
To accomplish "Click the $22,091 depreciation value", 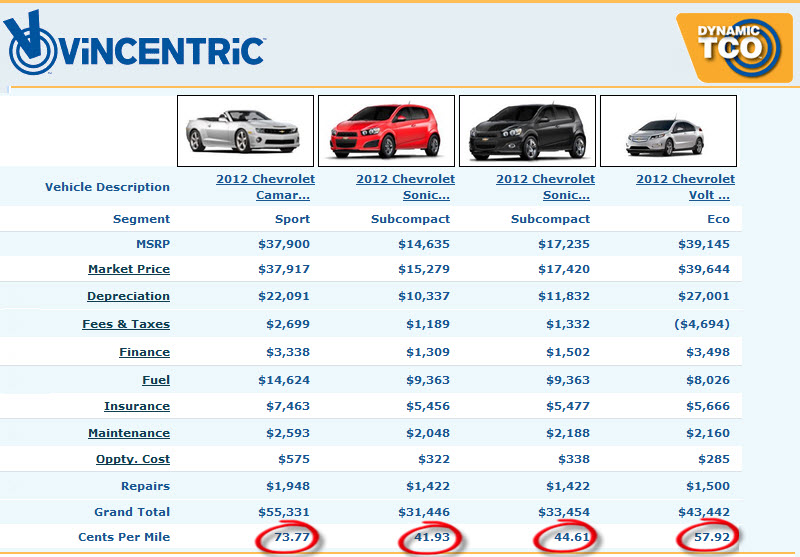I will click(284, 296).
